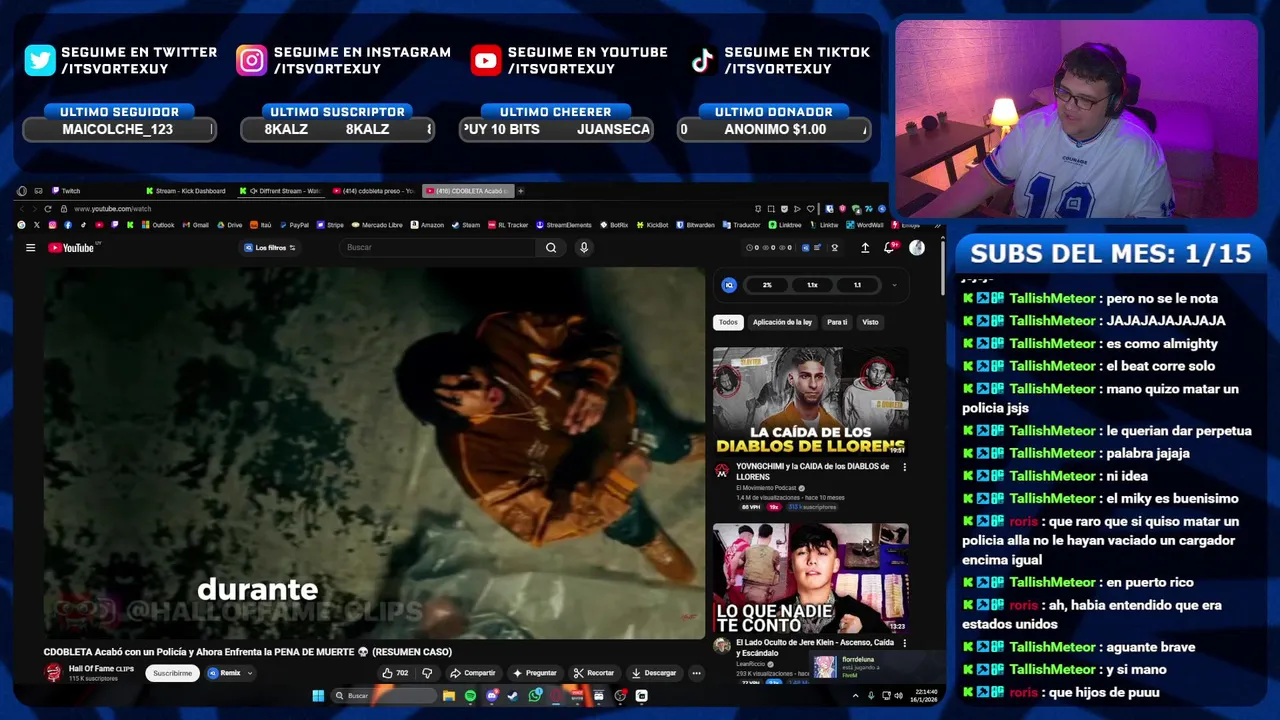Expand the extension panel chevron above chips
Screen dimensions: 1280x720
click(894, 285)
